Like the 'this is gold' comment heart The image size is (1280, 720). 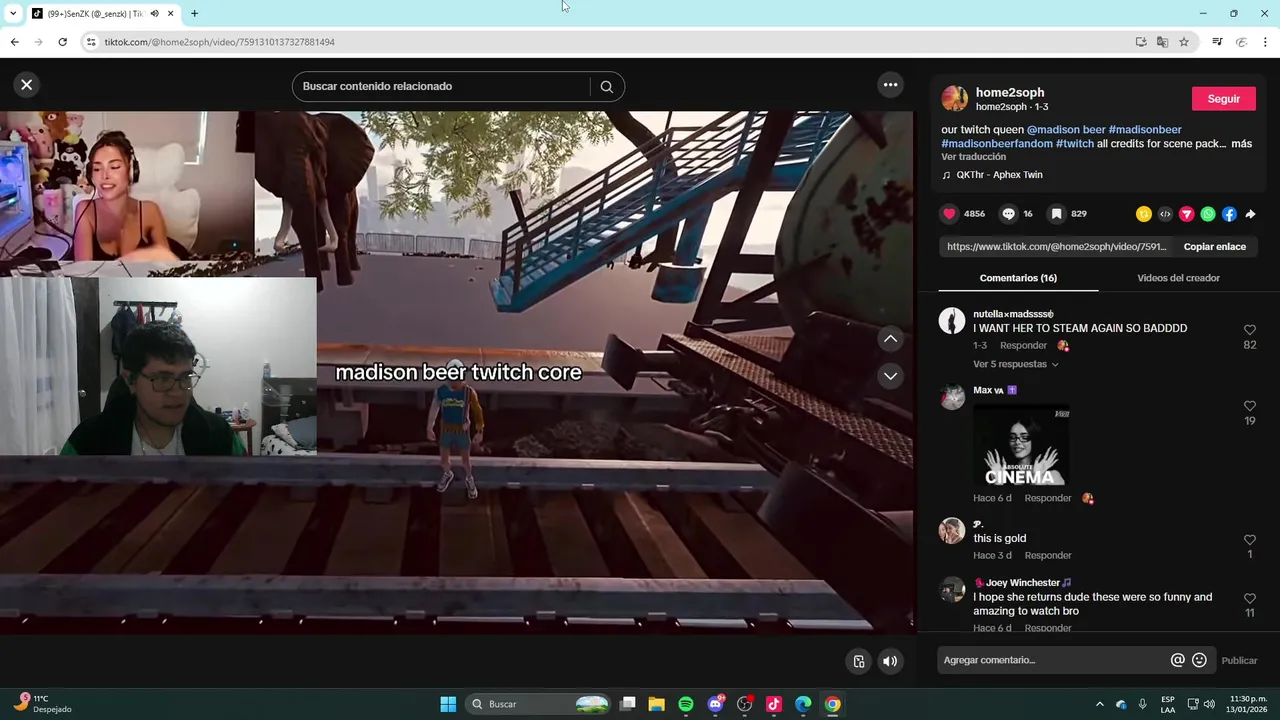(1250, 540)
